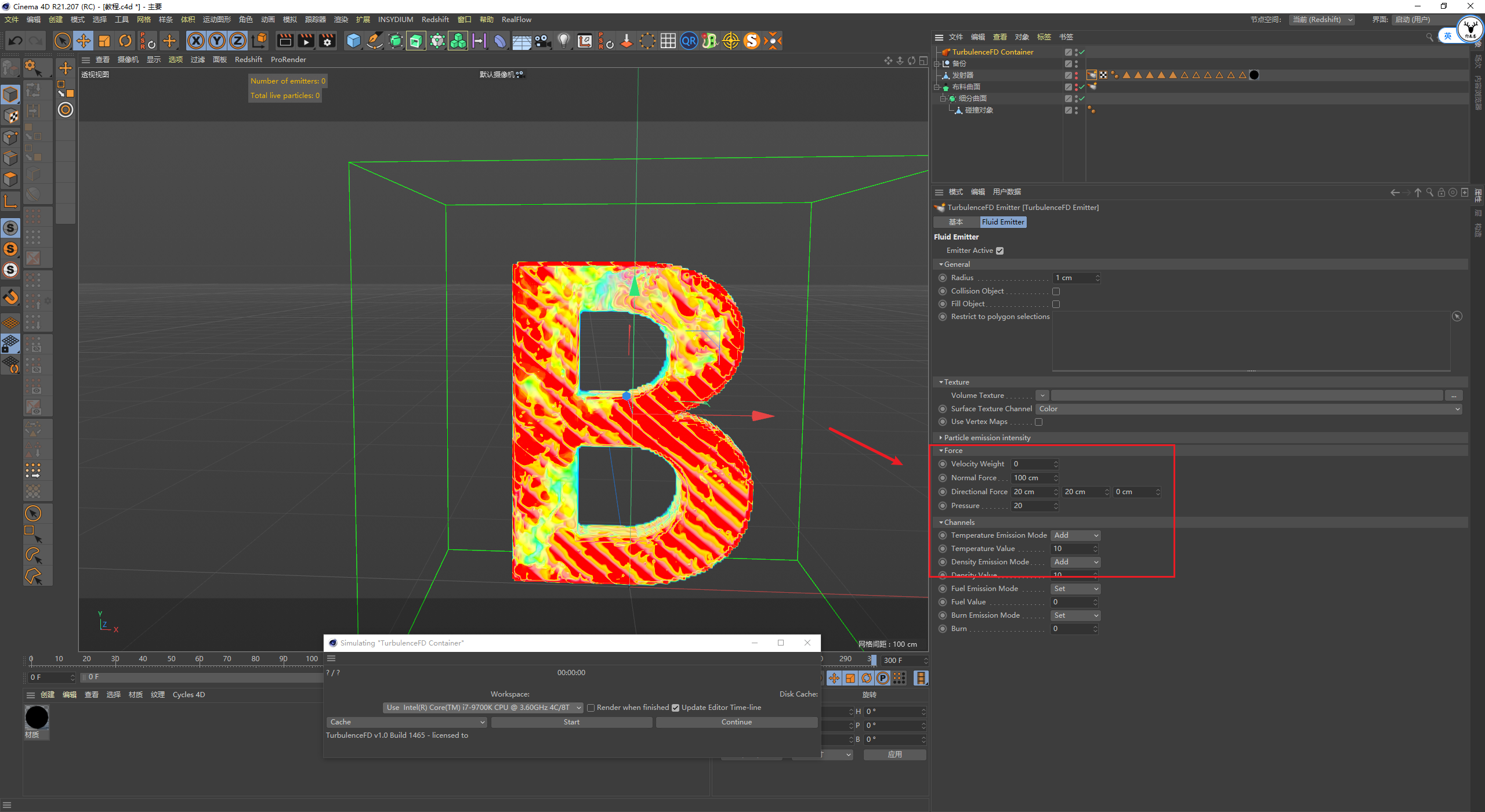Click the Camera object icon

coord(542,41)
